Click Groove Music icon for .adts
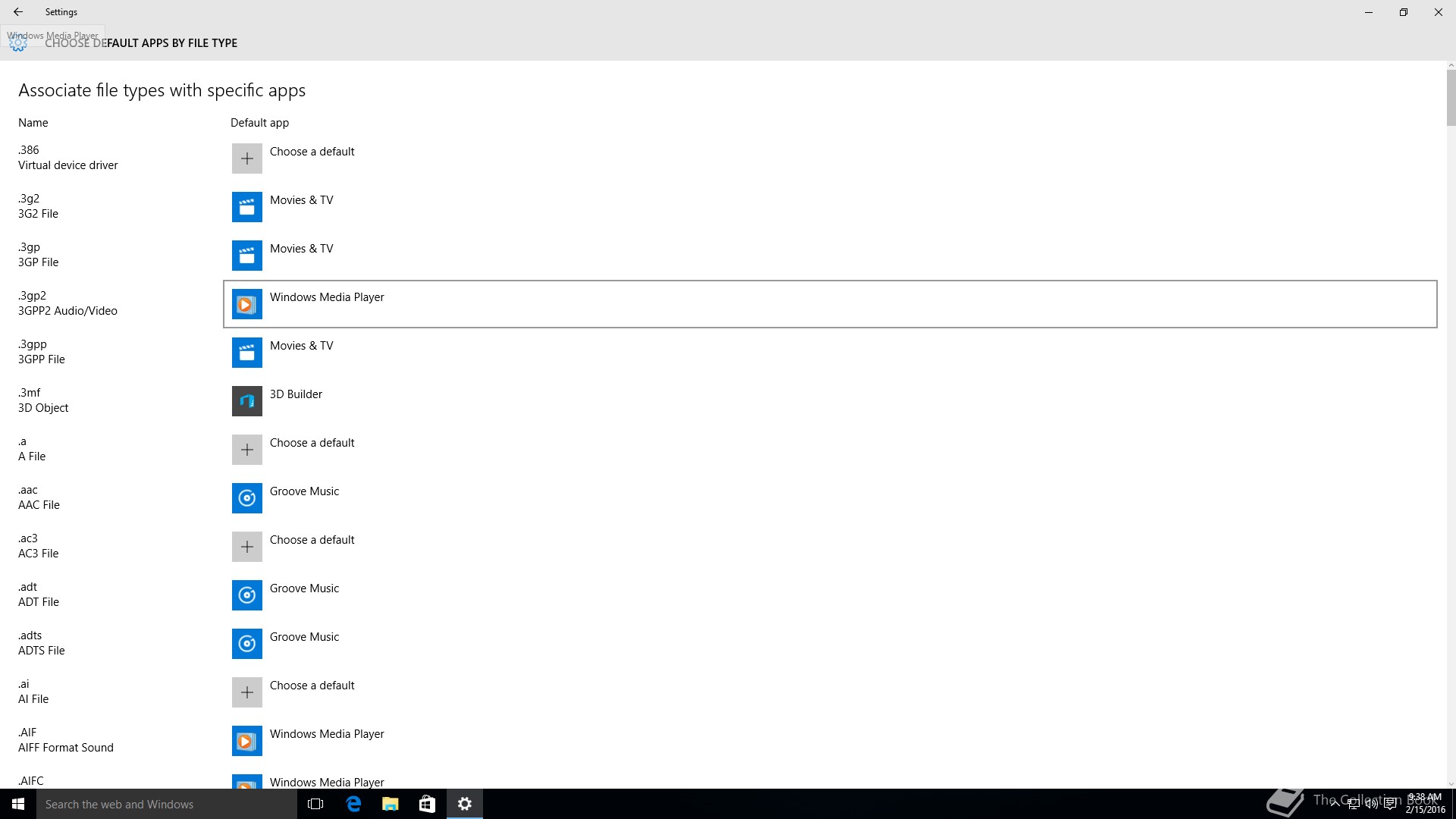 pyautogui.click(x=246, y=644)
